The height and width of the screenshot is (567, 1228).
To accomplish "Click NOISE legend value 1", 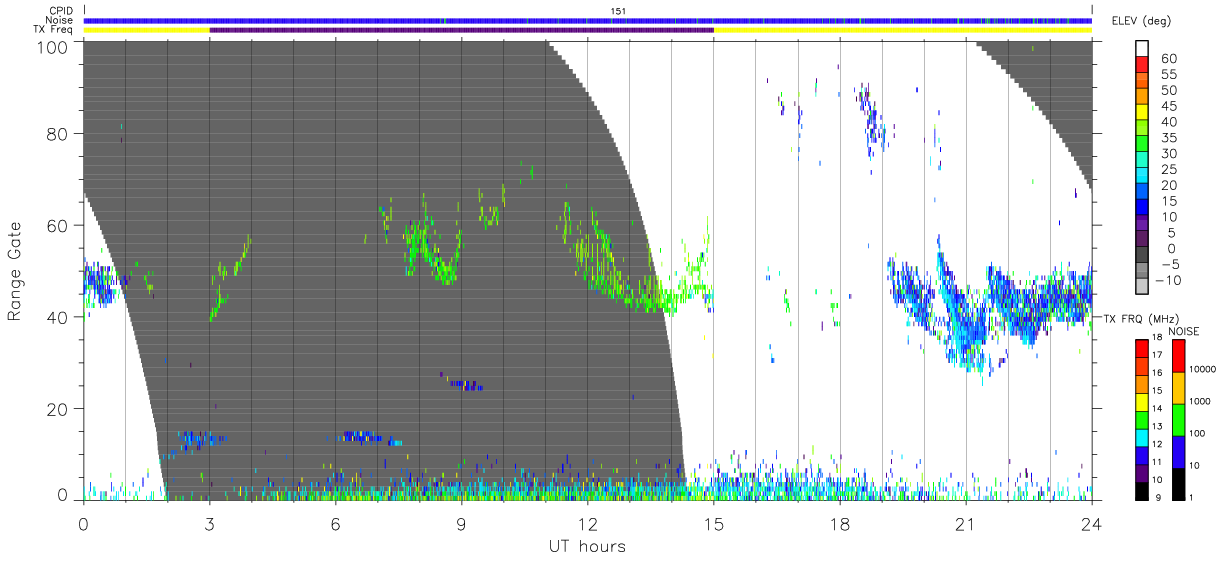I will pos(1193,497).
